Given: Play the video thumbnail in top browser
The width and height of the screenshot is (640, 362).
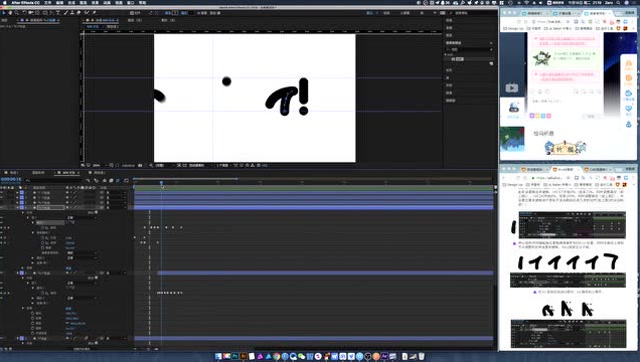Looking at the screenshot, I should (512, 88).
